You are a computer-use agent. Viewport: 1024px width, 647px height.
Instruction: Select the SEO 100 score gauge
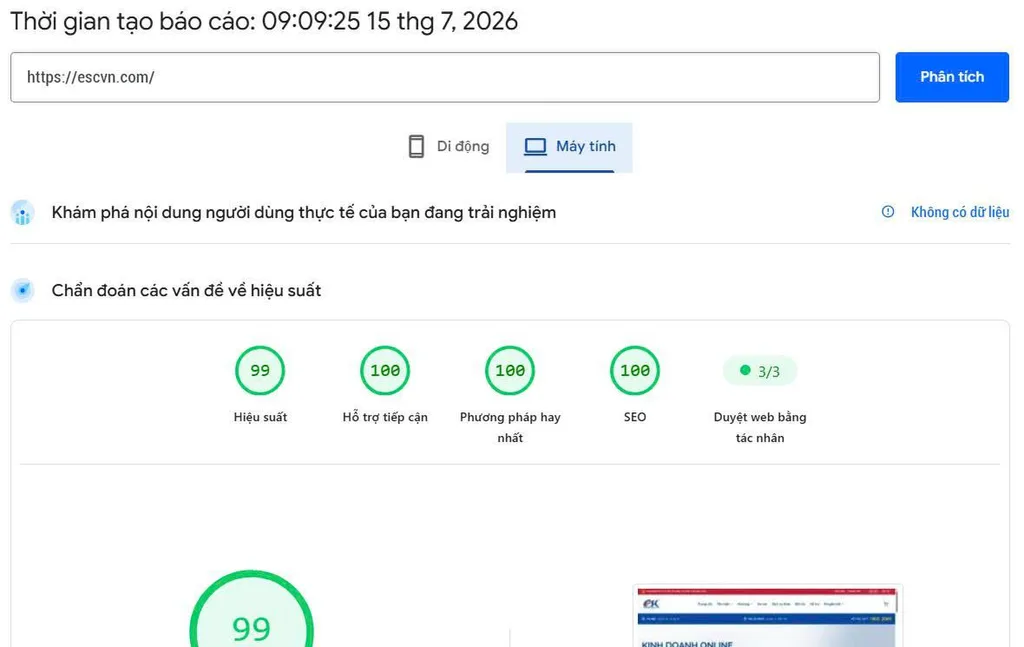(x=635, y=370)
